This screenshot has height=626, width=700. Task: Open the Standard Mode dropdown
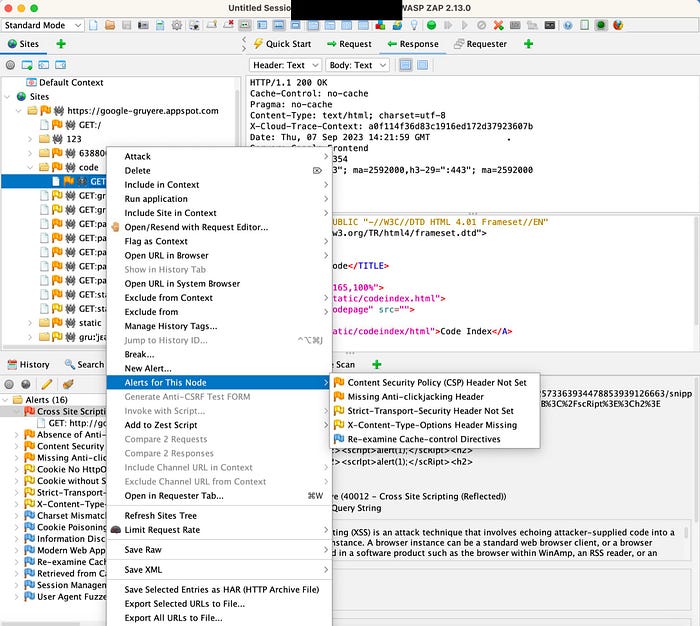tap(43, 25)
